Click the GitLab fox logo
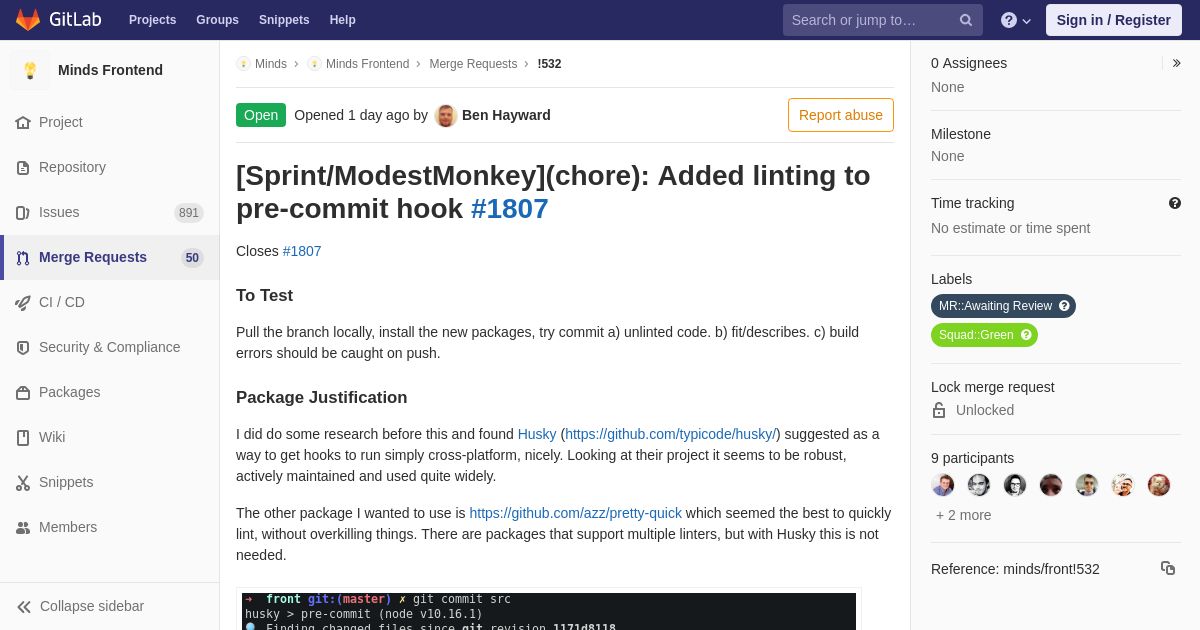The width and height of the screenshot is (1200, 630). click(x=28, y=20)
